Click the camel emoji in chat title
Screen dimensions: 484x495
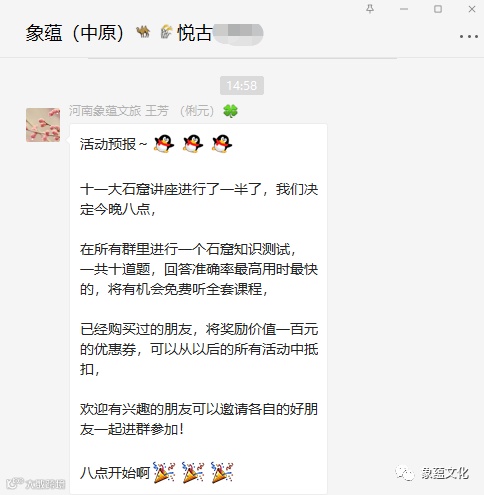(143, 32)
